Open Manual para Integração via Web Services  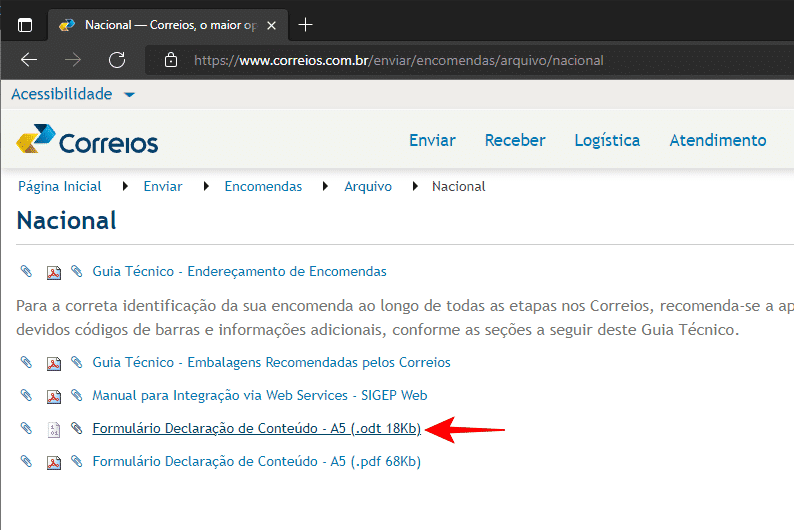260,395
